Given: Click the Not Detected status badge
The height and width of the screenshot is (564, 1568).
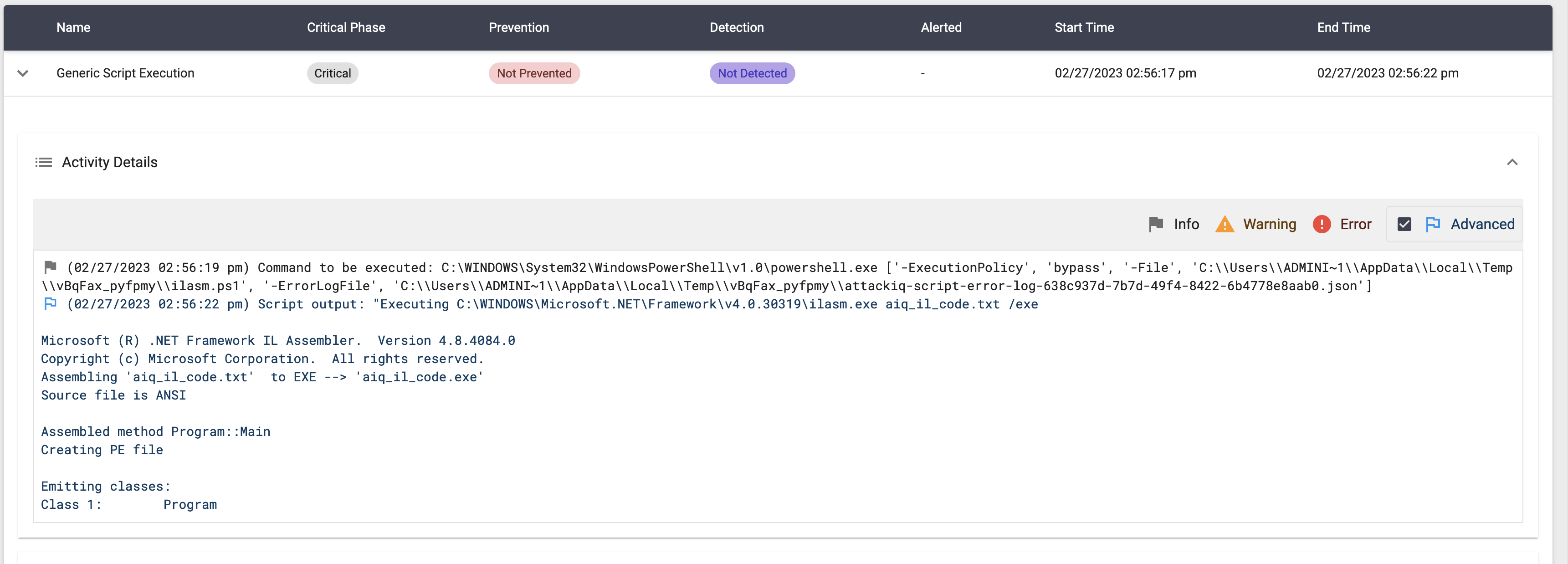Looking at the screenshot, I should [x=752, y=73].
